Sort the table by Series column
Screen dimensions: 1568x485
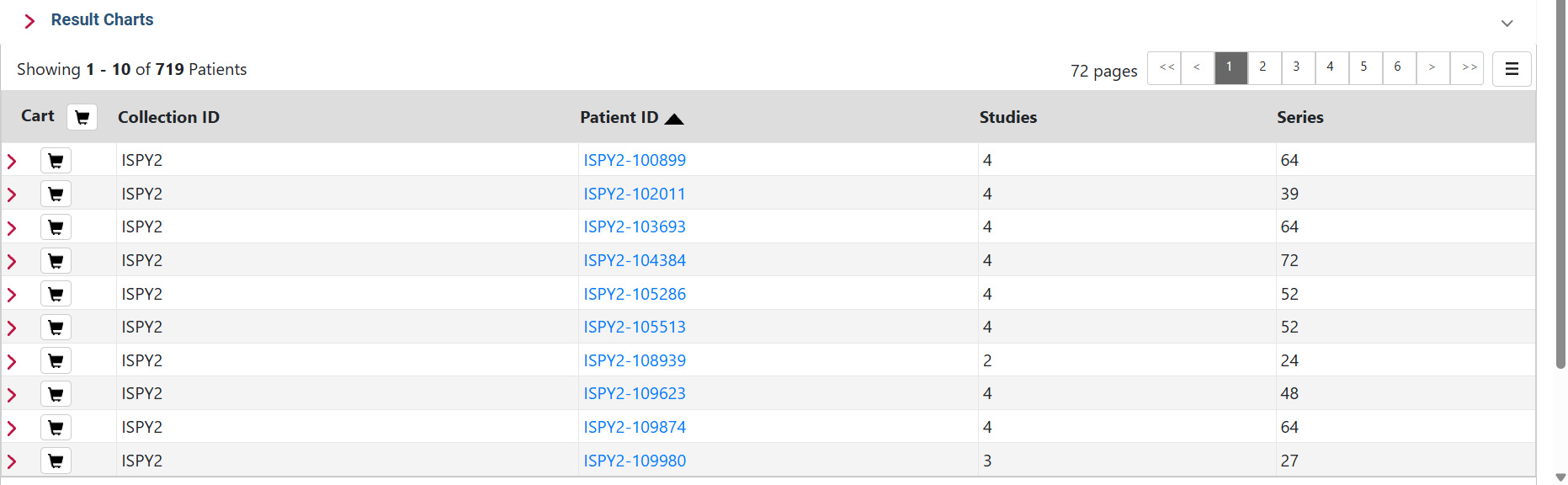(x=1300, y=117)
